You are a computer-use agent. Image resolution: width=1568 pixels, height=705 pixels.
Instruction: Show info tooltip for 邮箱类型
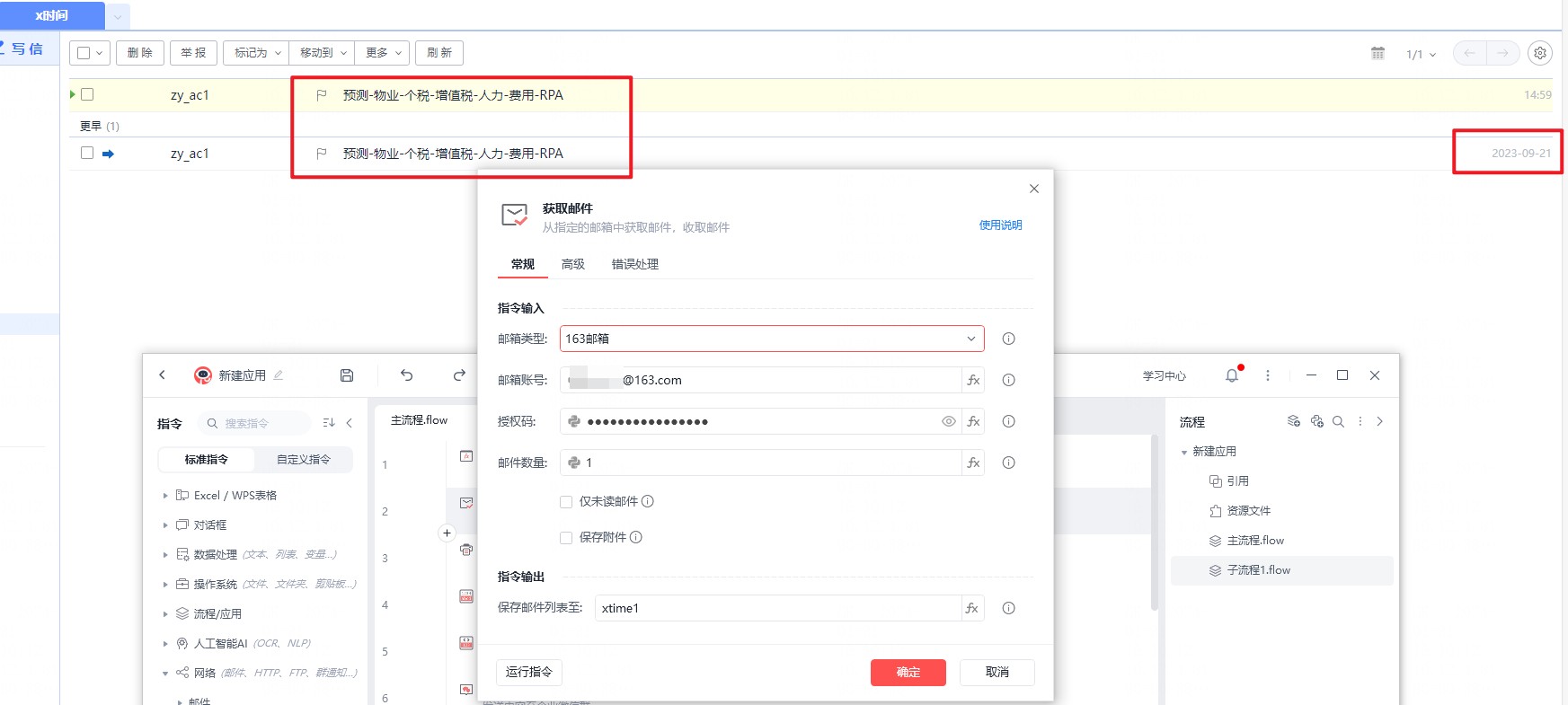(x=1009, y=339)
